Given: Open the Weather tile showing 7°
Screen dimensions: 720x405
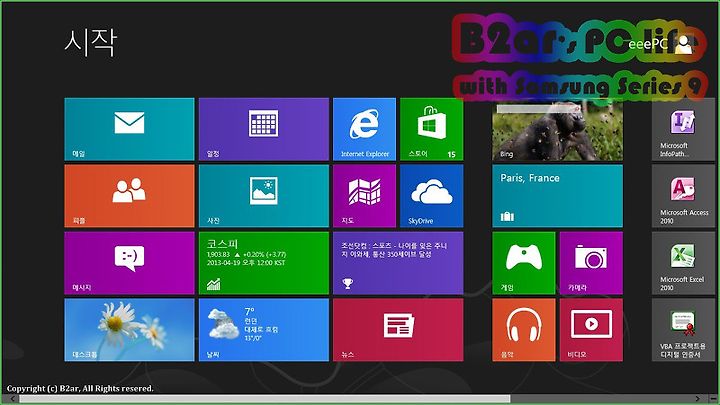Looking at the screenshot, I should [x=264, y=330].
